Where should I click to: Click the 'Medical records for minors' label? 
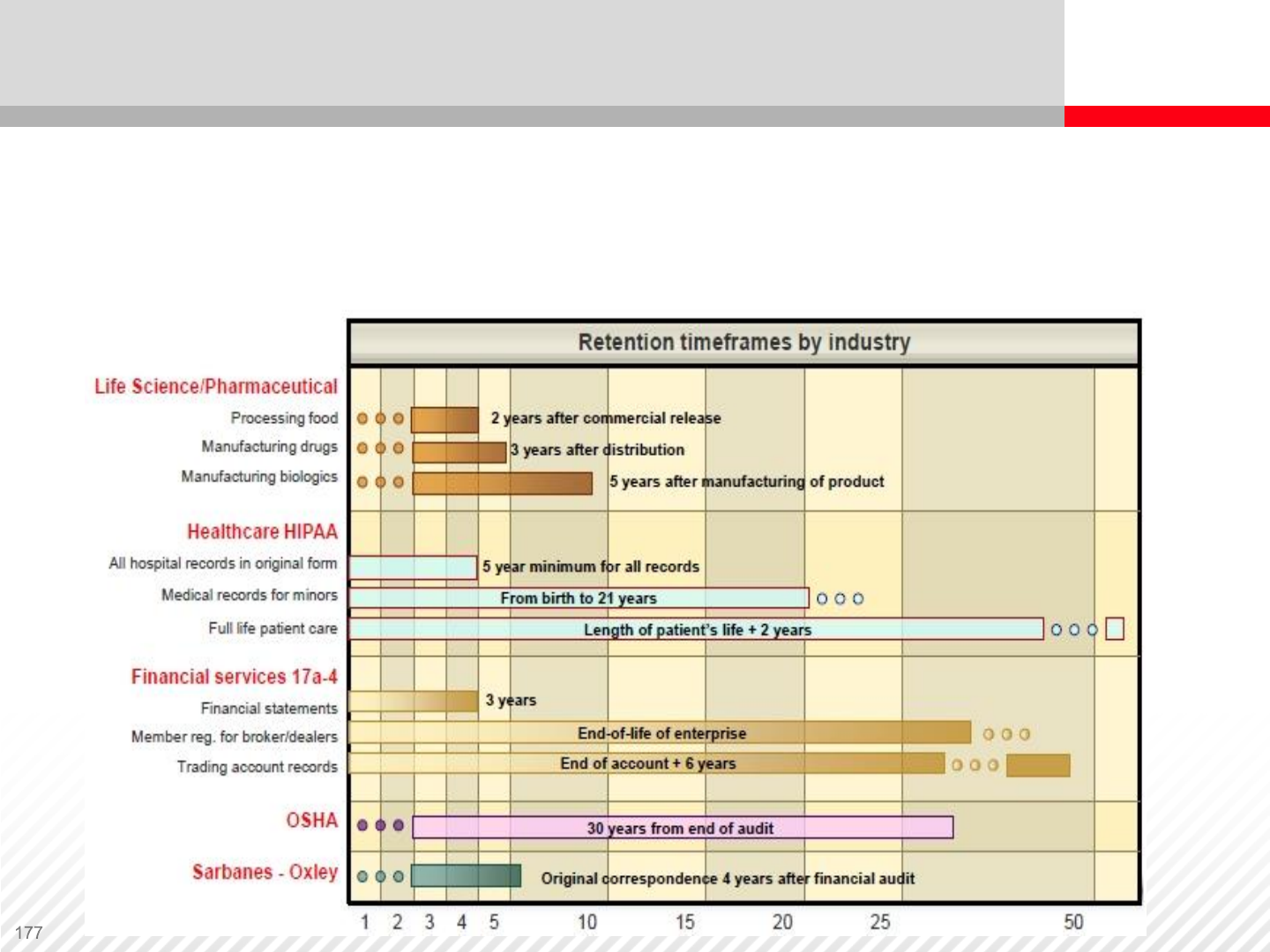click(x=250, y=595)
